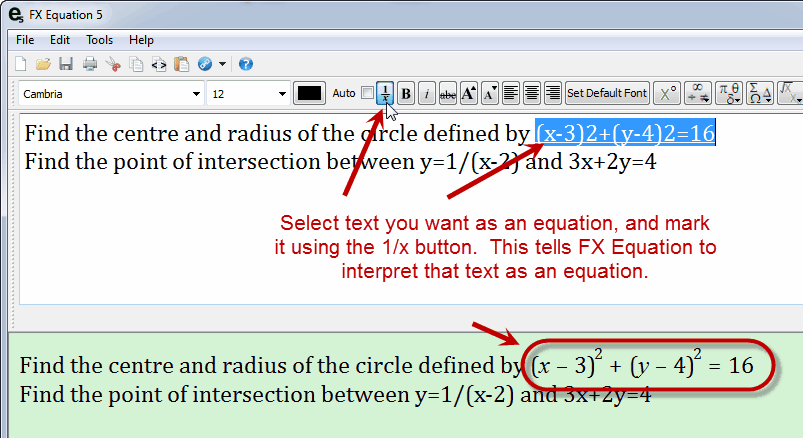Click preview line 'Find the point of intersection'
The image size is (803, 438).
[335, 395]
